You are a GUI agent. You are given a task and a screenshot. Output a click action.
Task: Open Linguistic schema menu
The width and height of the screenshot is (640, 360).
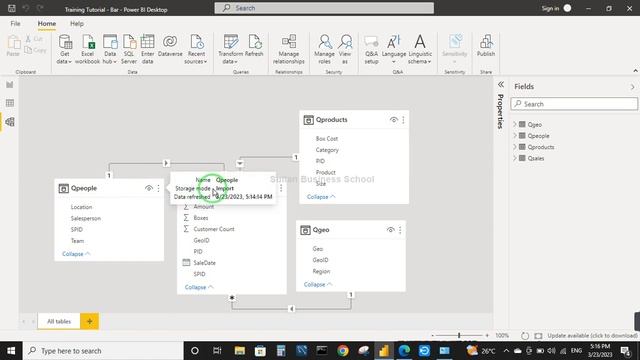point(420,49)
